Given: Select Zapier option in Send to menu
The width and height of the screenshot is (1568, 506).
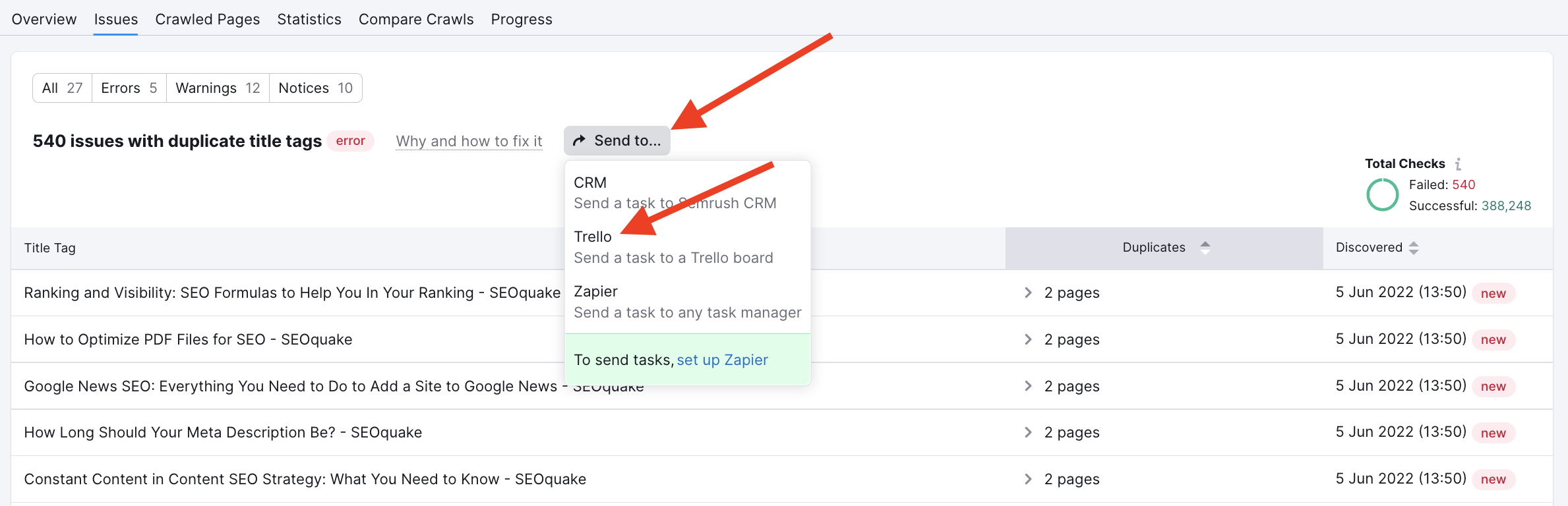Looking at the screenshot, I should pyautogui.click(x=688, y=302).
